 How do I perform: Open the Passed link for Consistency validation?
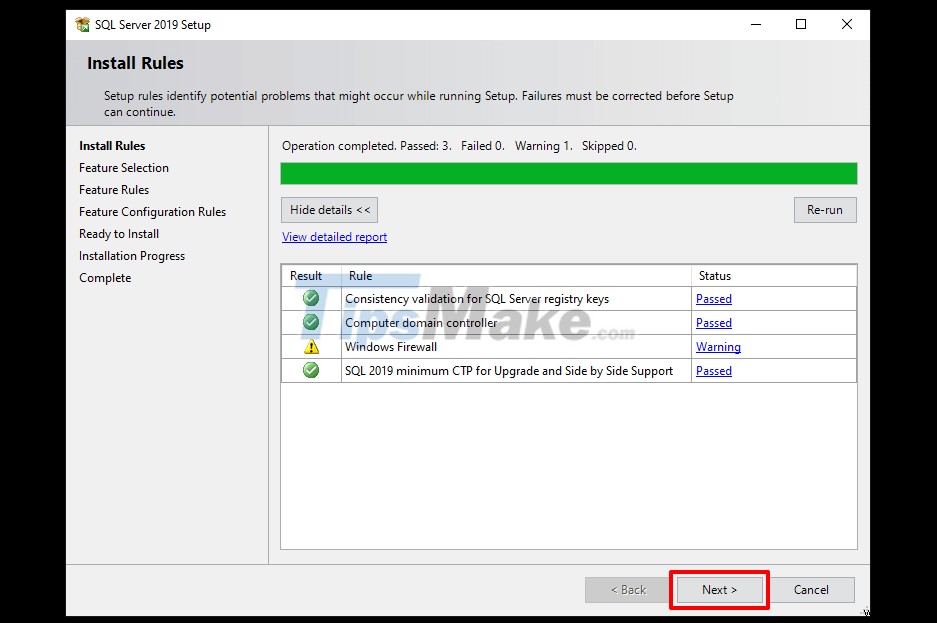pyautogui.click(x=713, y=298)
